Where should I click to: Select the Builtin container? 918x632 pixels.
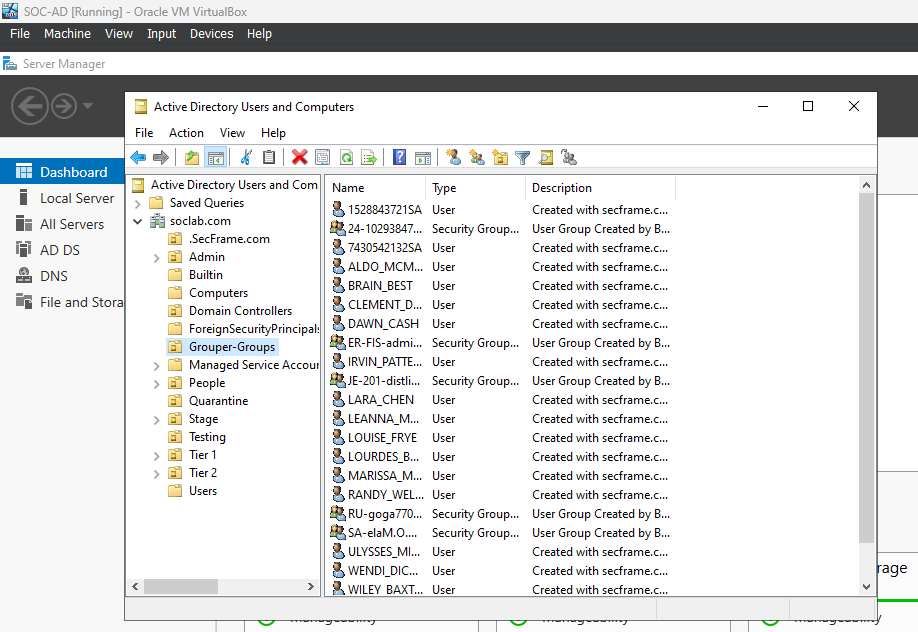[205, 275]
